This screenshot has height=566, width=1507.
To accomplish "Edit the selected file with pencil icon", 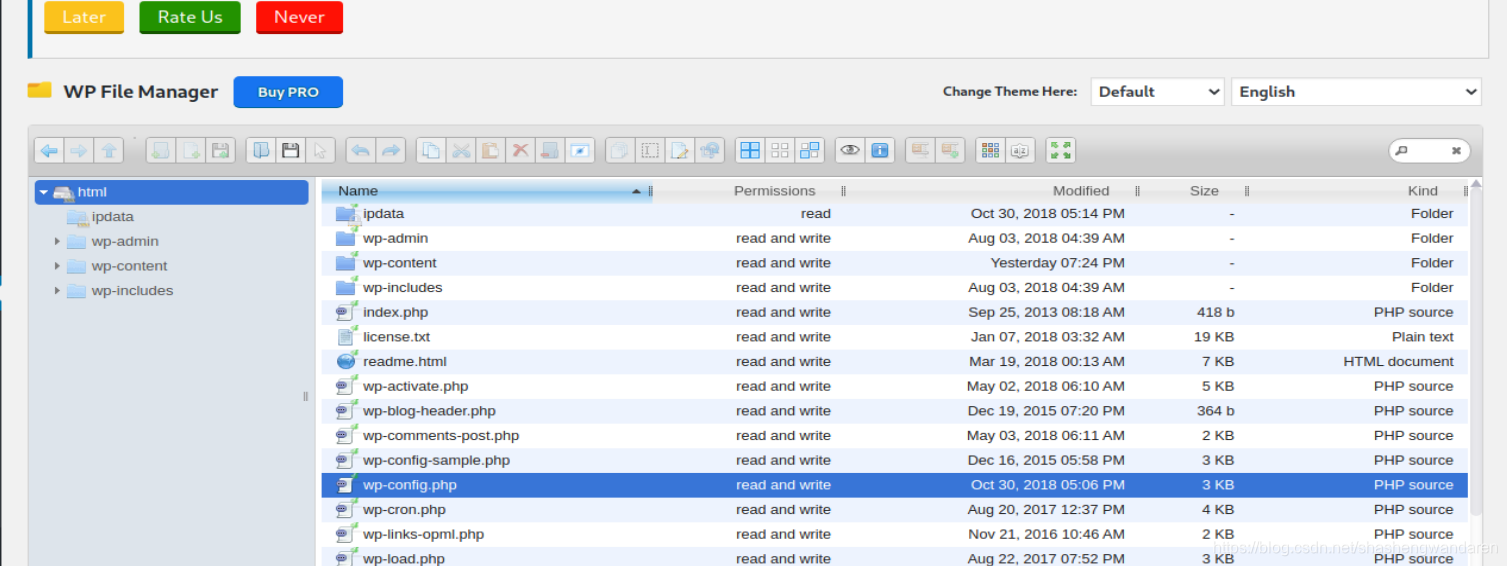I will pyautogui.click(x=680, y=151).
